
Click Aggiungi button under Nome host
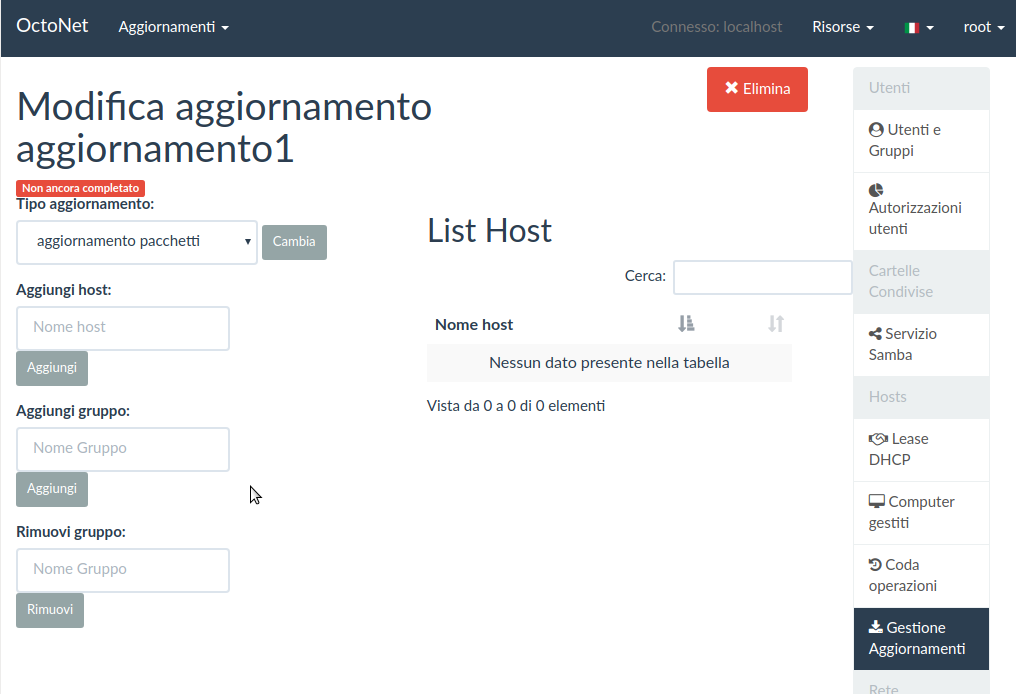(52, 368)
